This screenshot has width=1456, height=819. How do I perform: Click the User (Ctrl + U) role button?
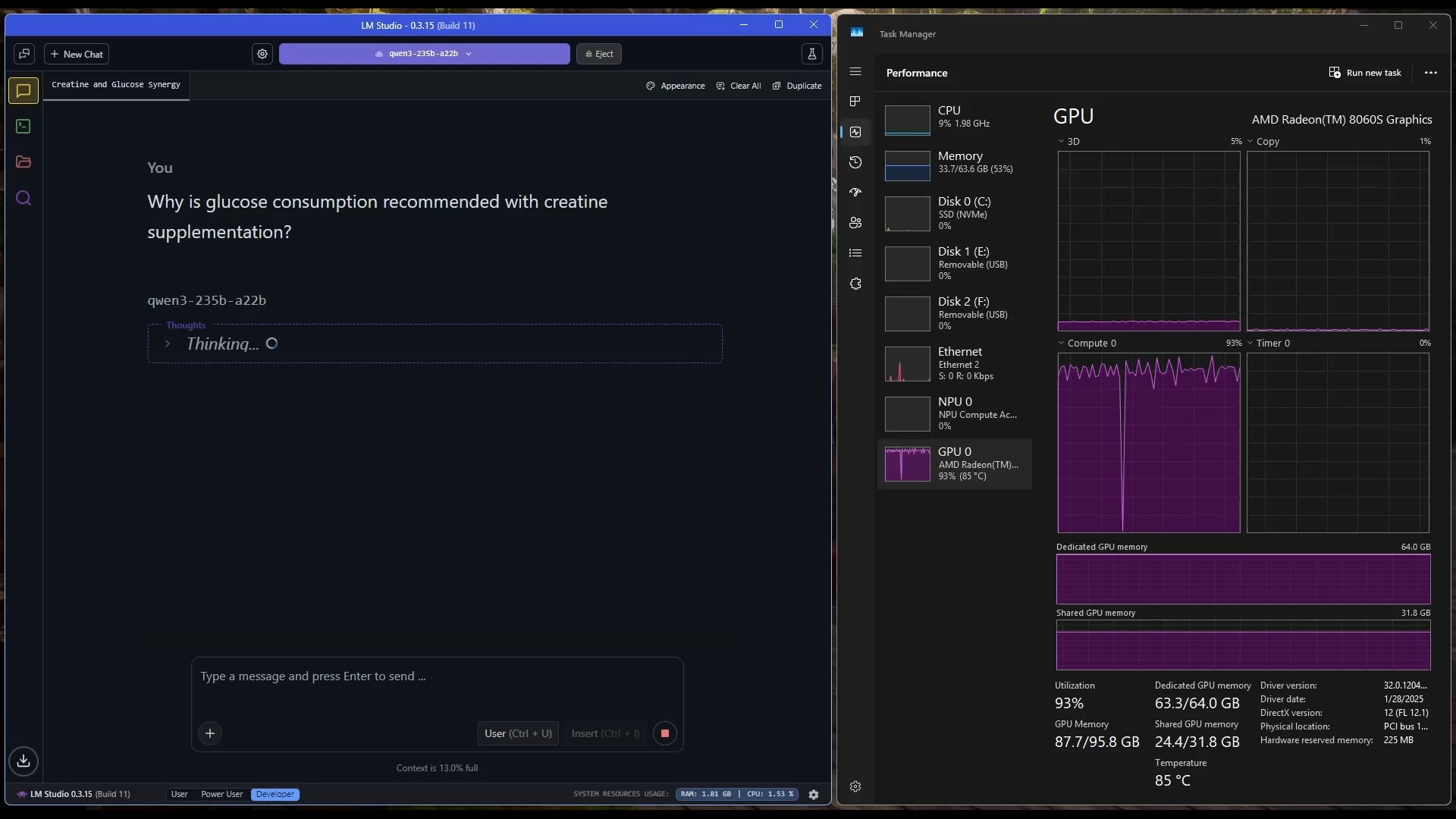518,733
